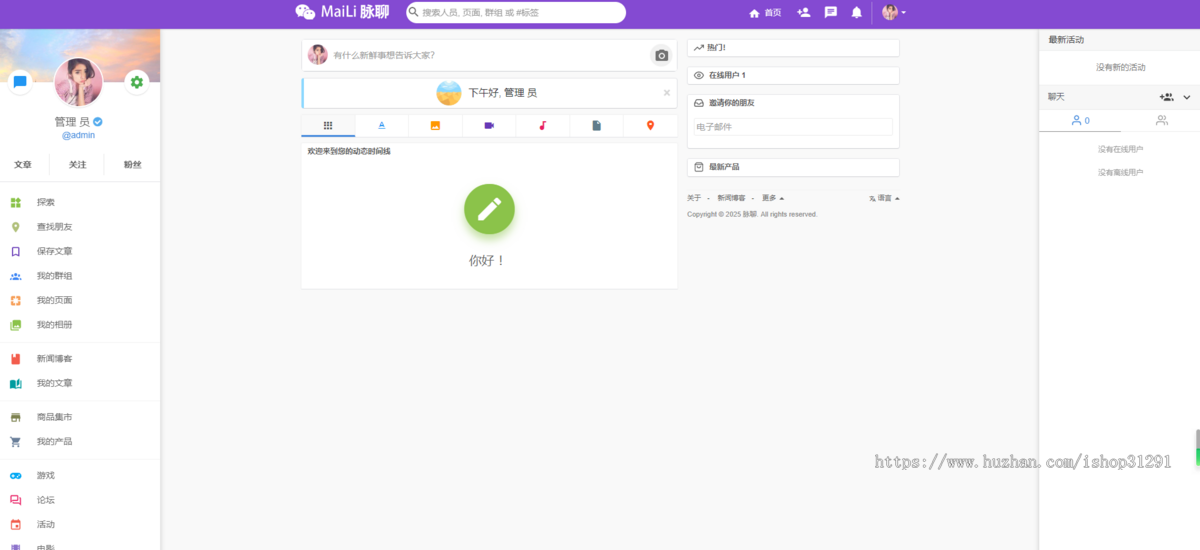Expand the 在线用户 1 panel
Image resolution: width=1200 pixels, height=550 pixels.
pyautogui.click(x=793, y=75)
